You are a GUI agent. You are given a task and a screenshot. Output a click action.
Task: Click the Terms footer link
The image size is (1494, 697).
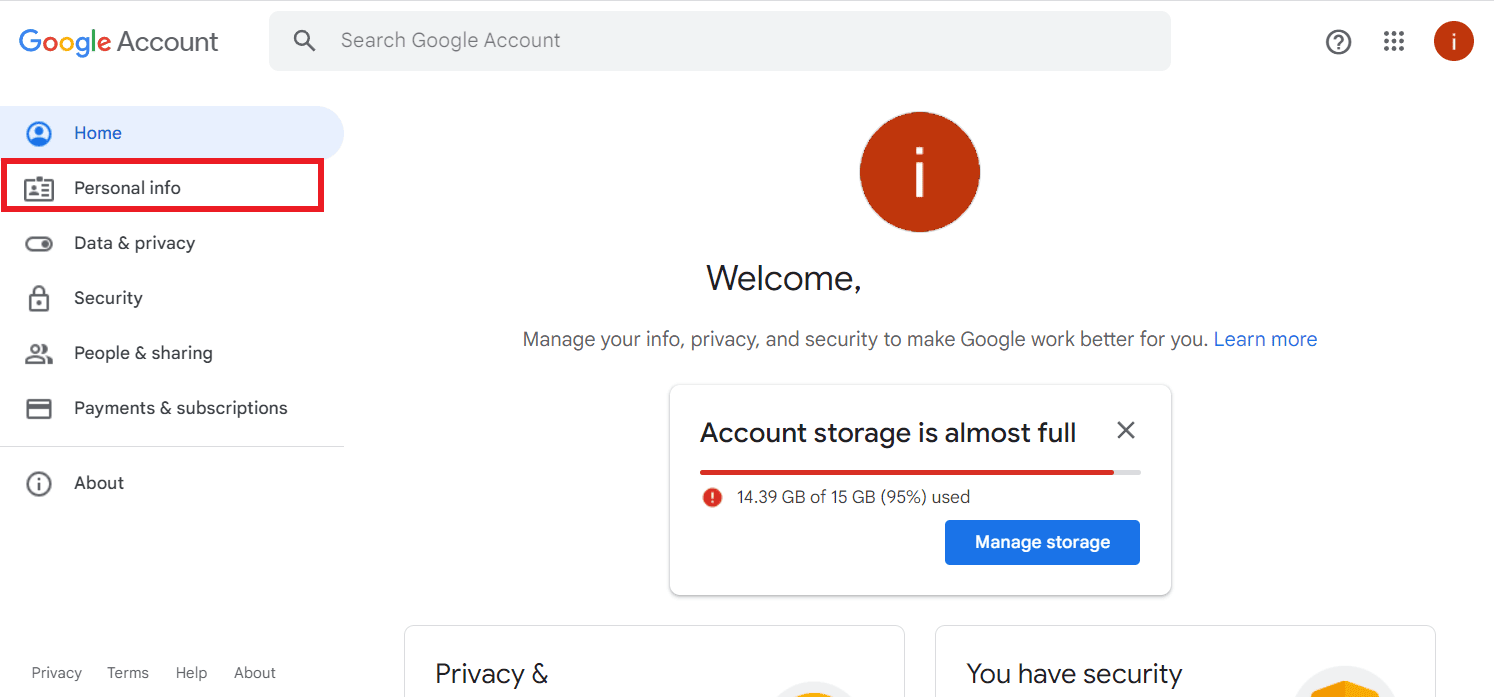[127, 672]
